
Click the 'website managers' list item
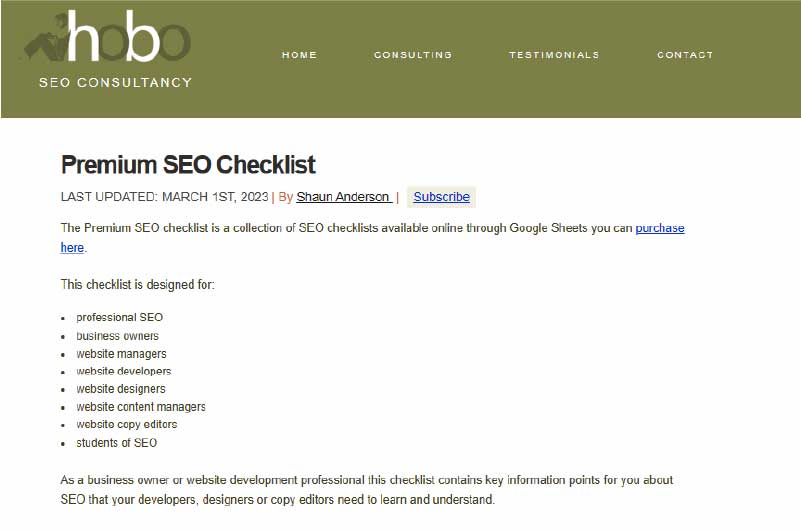pyautogui.click(x=121, y=354)
